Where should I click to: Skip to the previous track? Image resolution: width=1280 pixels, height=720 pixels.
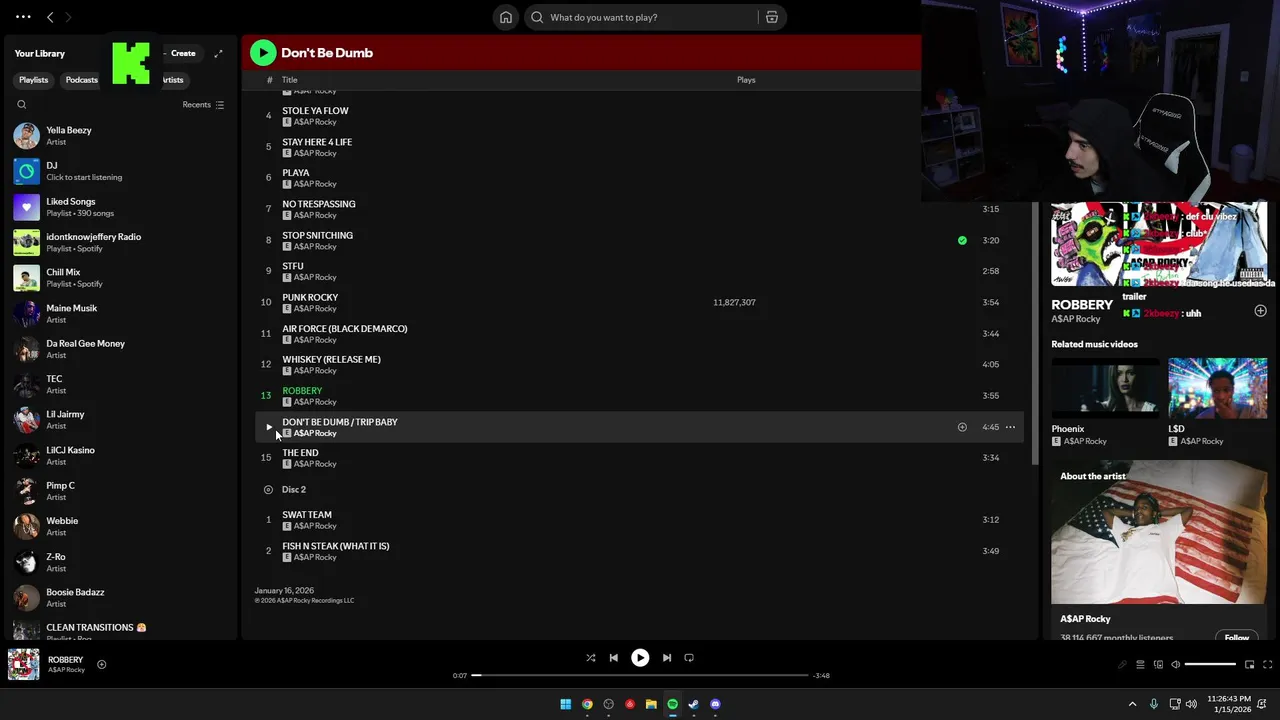click(614, 658)
